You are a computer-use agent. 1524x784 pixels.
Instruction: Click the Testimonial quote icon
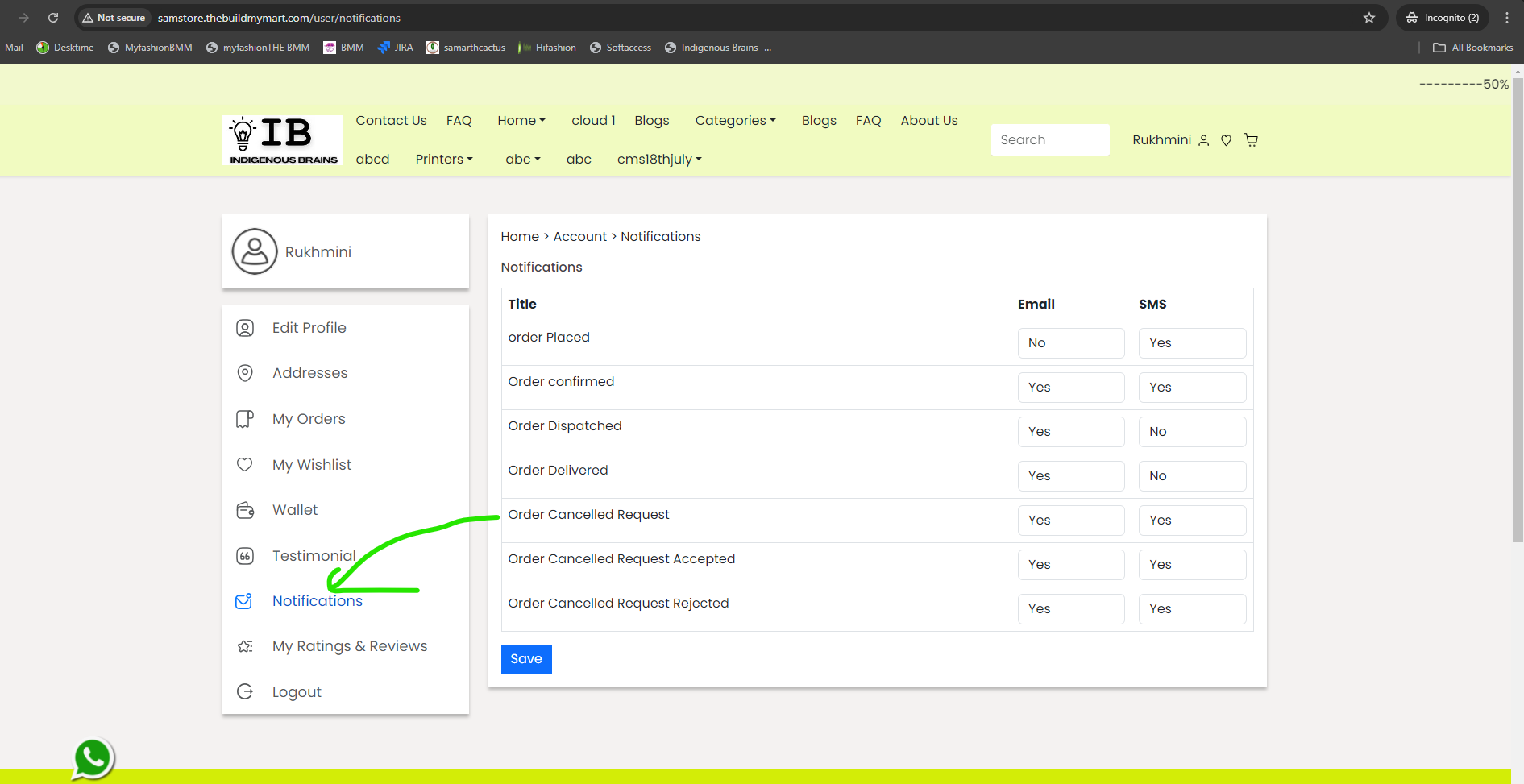(x=245, y=556)
